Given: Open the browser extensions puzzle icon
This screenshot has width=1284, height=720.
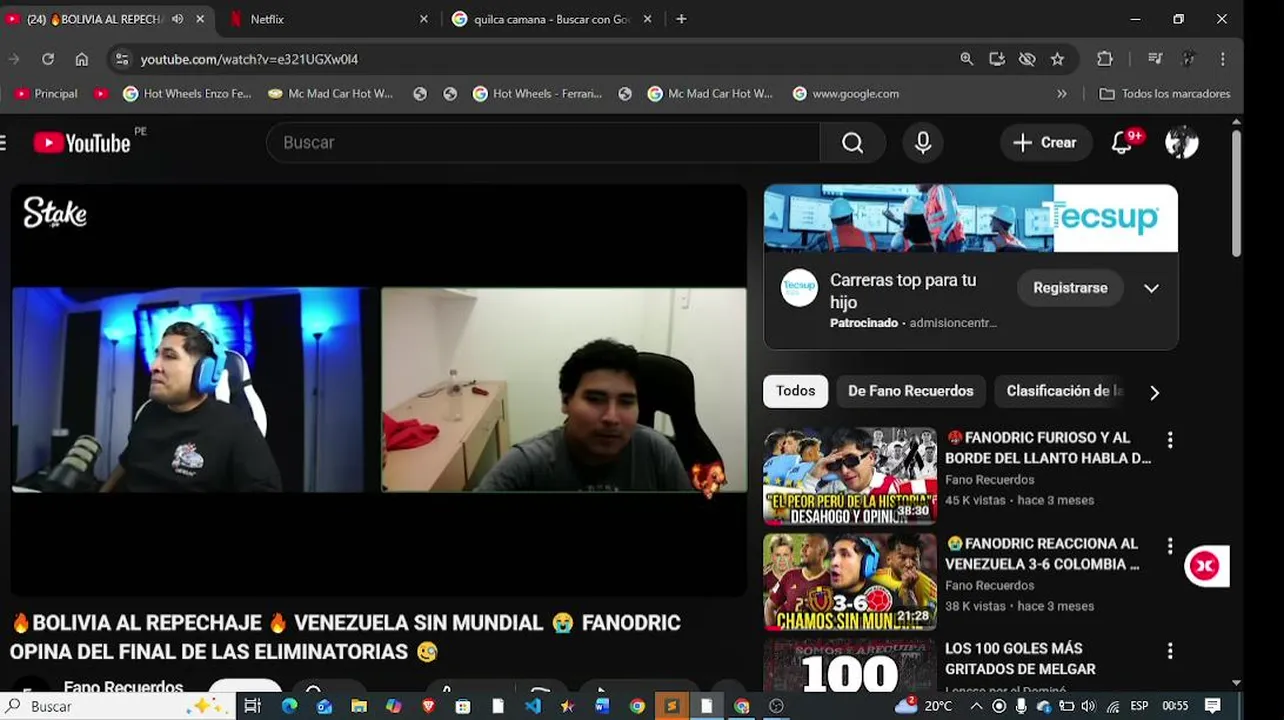Looking at the screenshot, I should click(x=1105, y=59).
